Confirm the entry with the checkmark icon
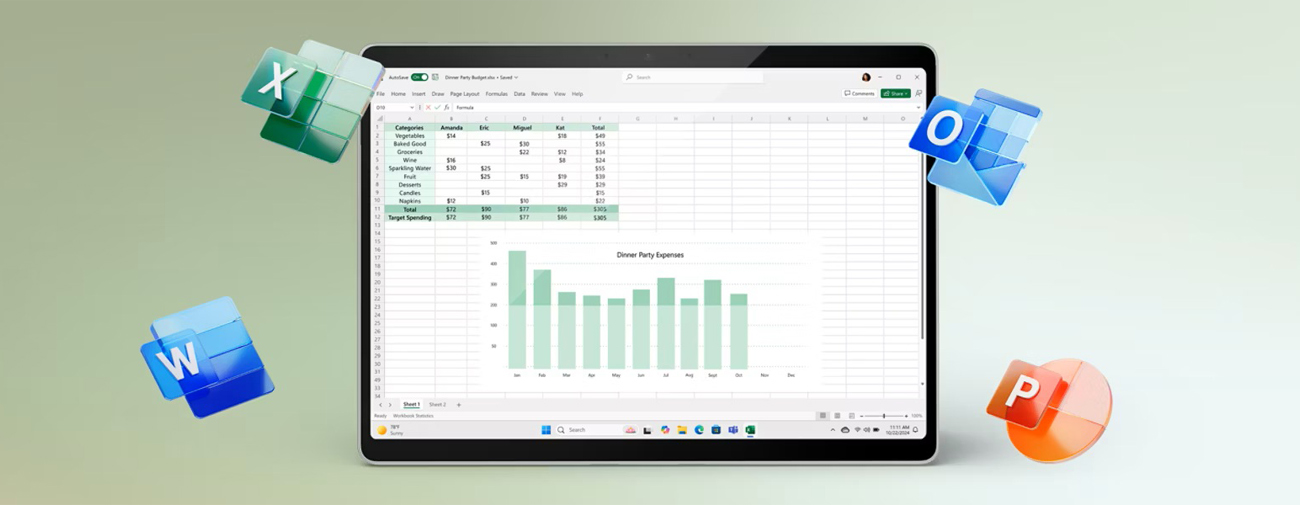 coord(437,107)
